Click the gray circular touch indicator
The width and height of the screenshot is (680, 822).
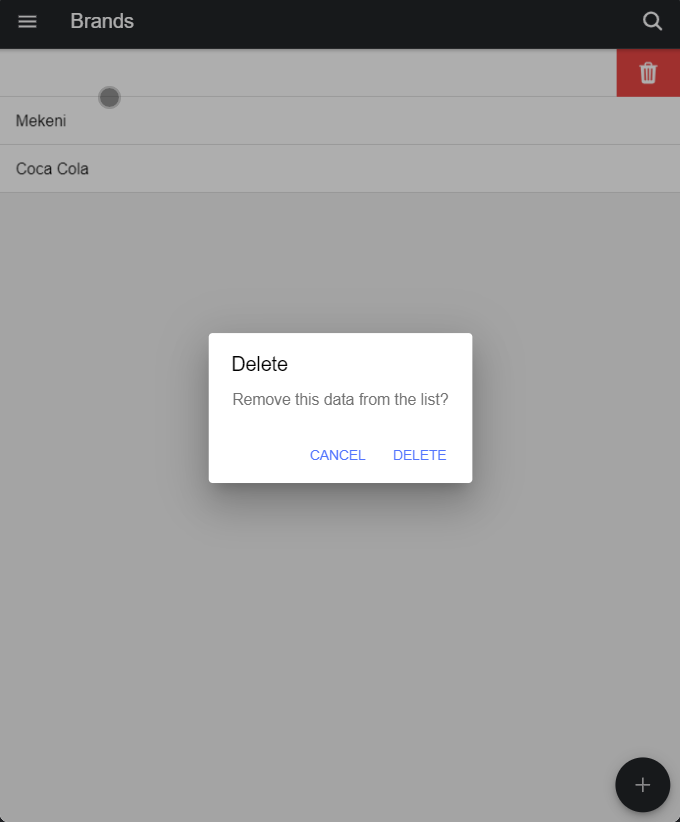coord(110,97)
